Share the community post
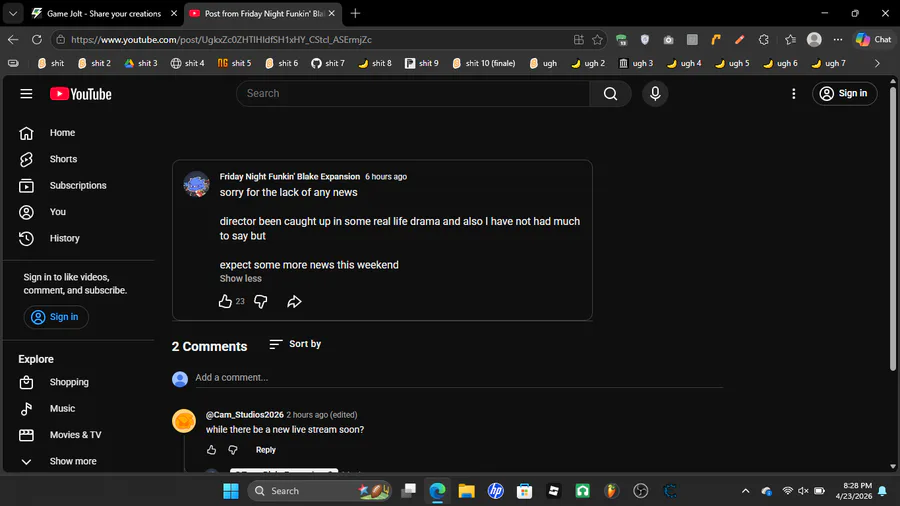 click(x=294, y=301)
